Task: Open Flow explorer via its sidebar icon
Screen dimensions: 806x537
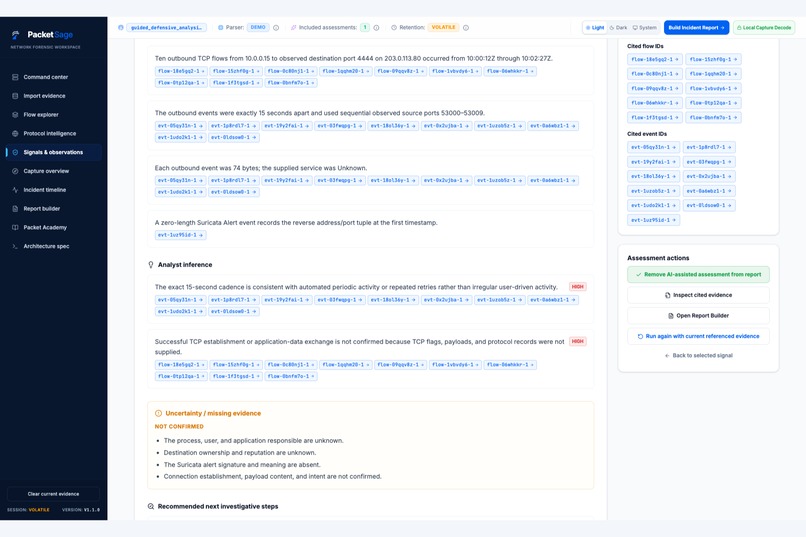Action: [x=15, y=115]
